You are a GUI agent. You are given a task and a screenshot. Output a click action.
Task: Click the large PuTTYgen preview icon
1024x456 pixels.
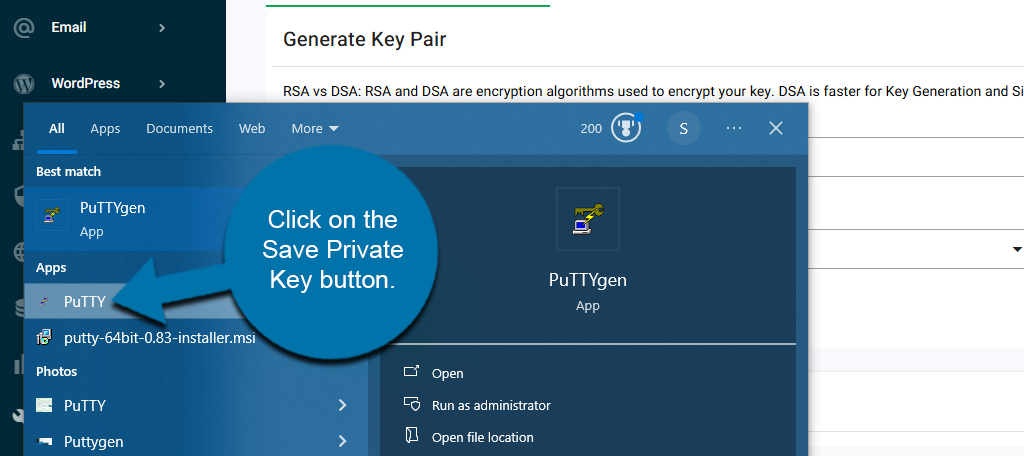click(587, 218)
